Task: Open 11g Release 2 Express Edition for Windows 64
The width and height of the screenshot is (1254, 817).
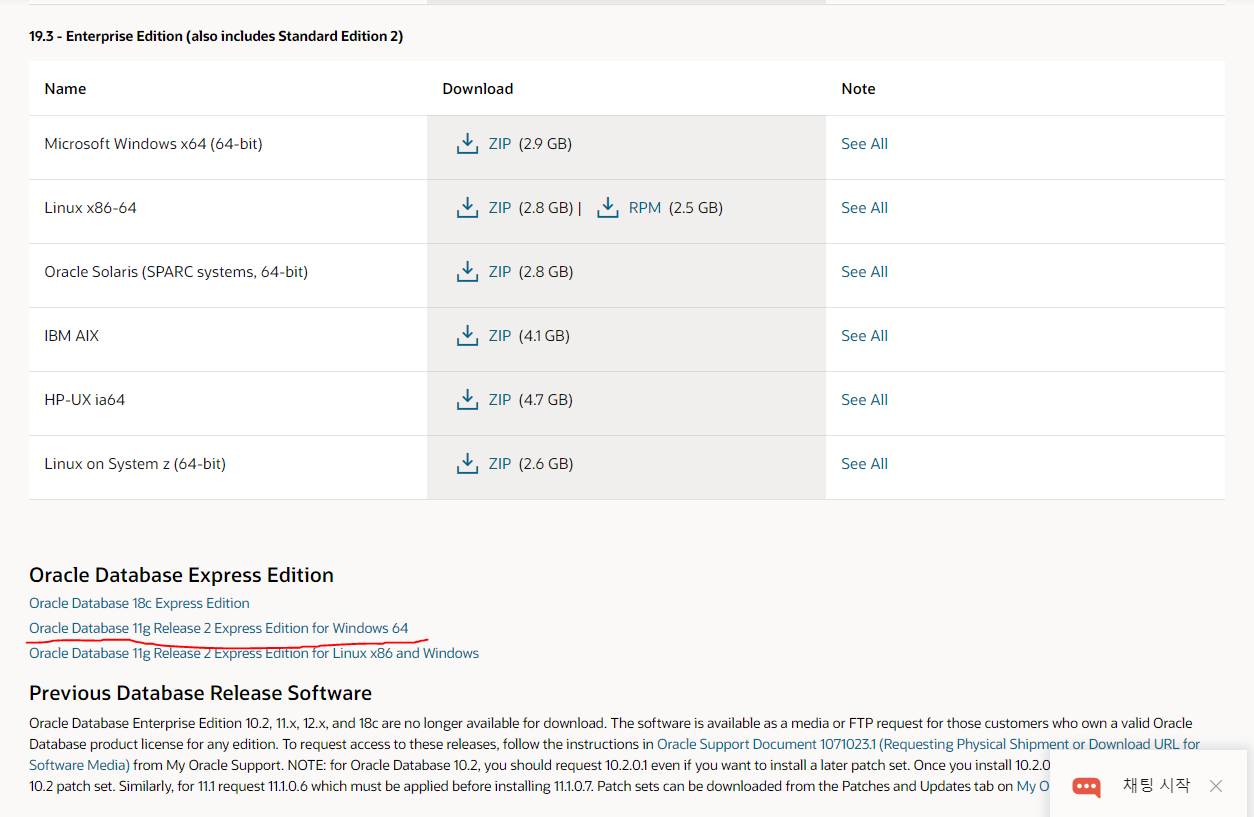Action: [219, 628]
